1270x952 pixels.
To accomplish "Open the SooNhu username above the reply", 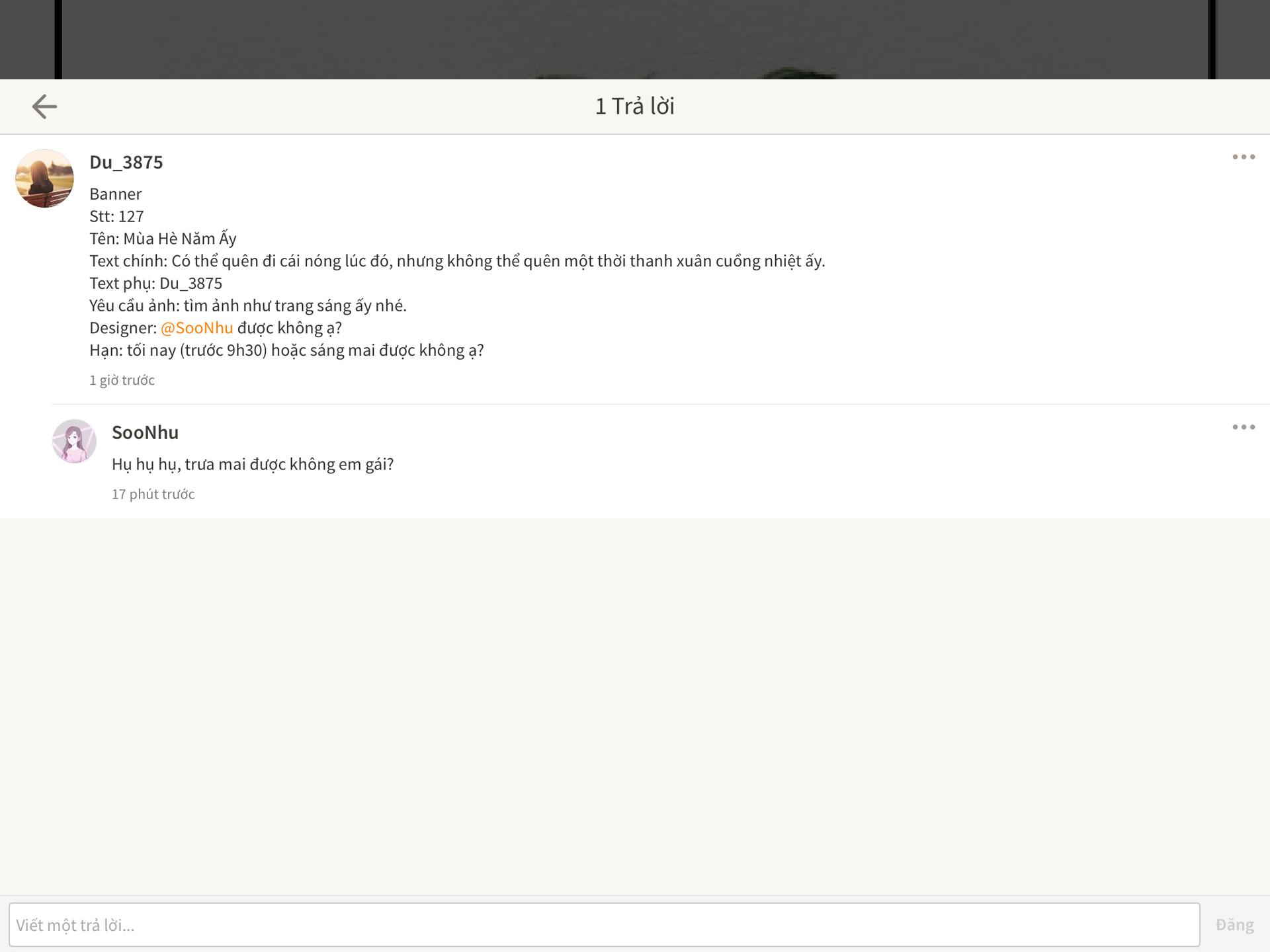I will pos(145,433).
